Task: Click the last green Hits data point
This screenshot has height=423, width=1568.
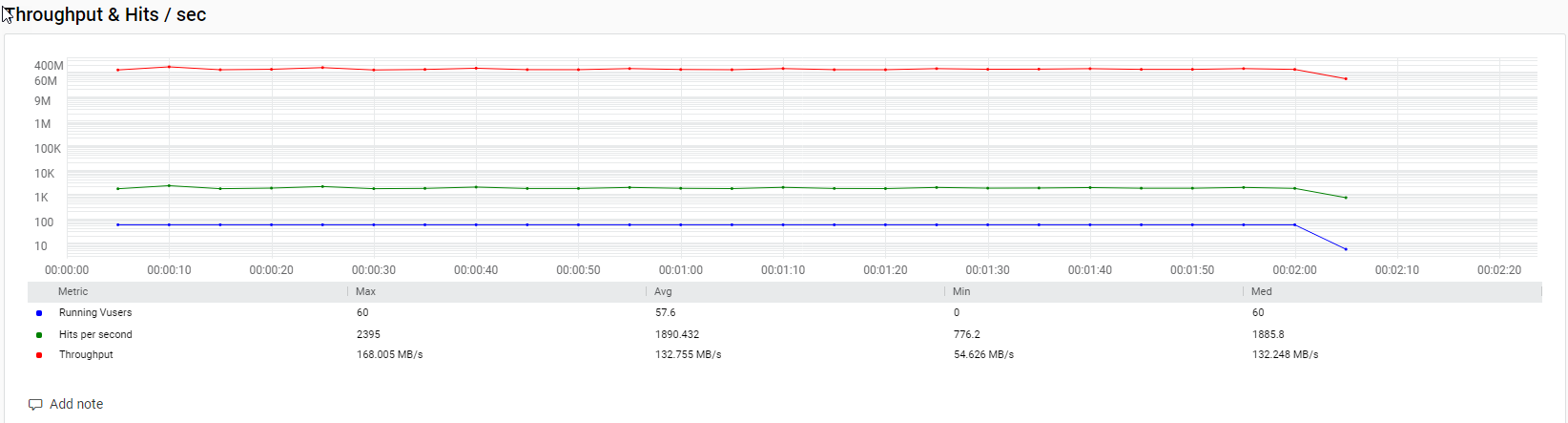Action: [1346, 198]
